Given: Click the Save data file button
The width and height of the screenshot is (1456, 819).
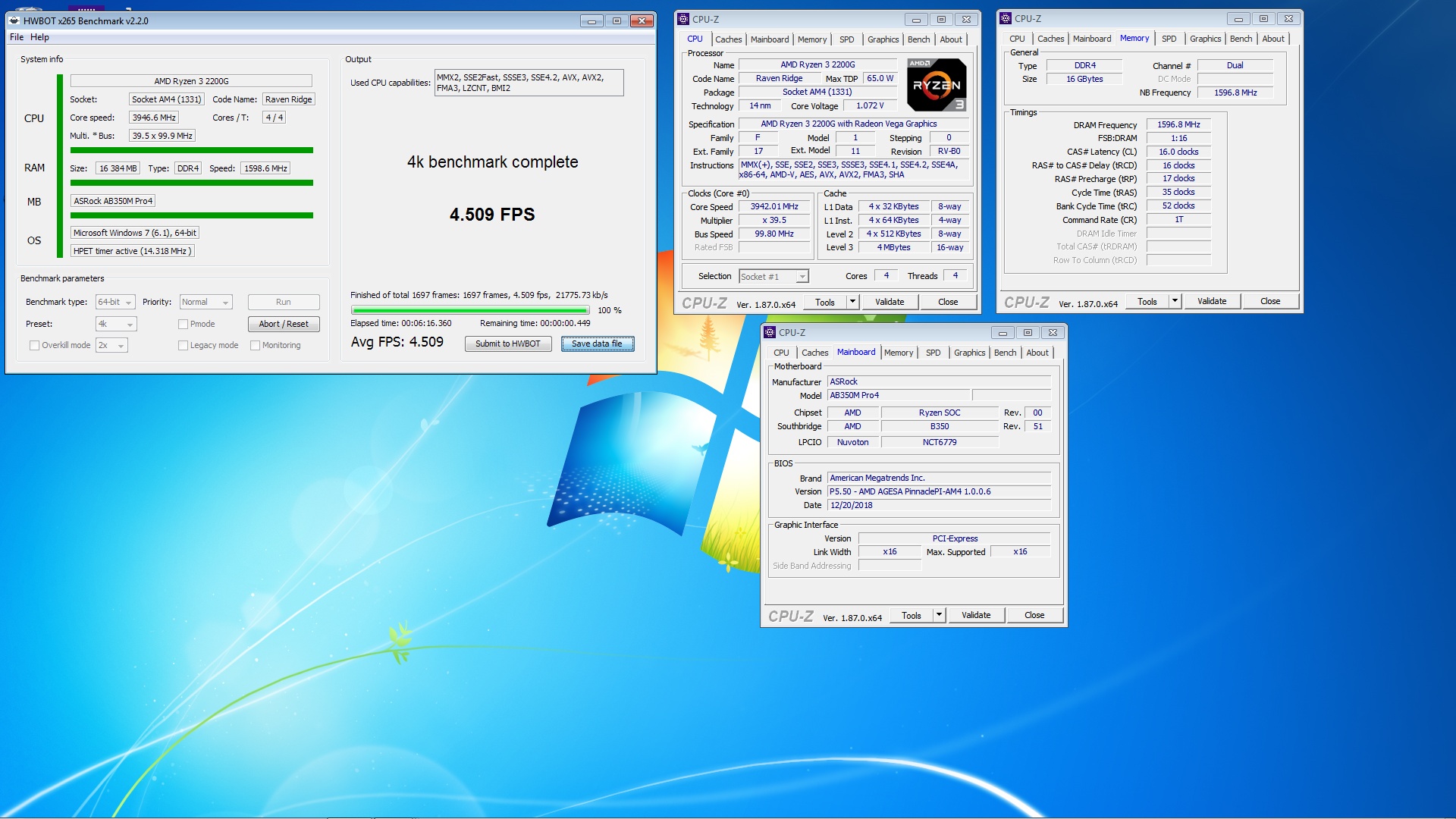Looking at the screenshot, I should coord(598,344).
